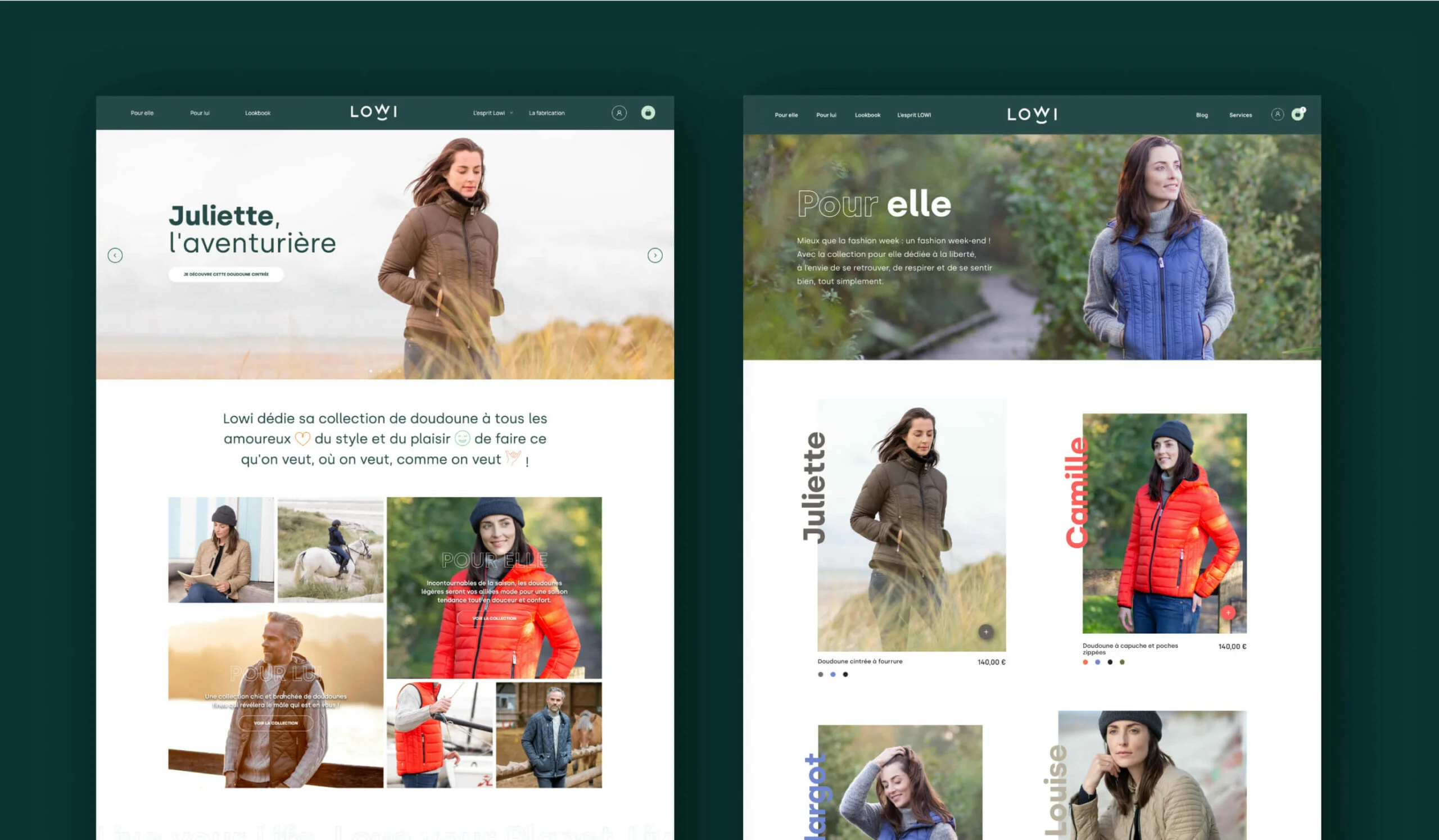This screenshot has width=1439, height=840.
Task: Select the olive green color for the Camille doudoune
Action: point(1122,662)
